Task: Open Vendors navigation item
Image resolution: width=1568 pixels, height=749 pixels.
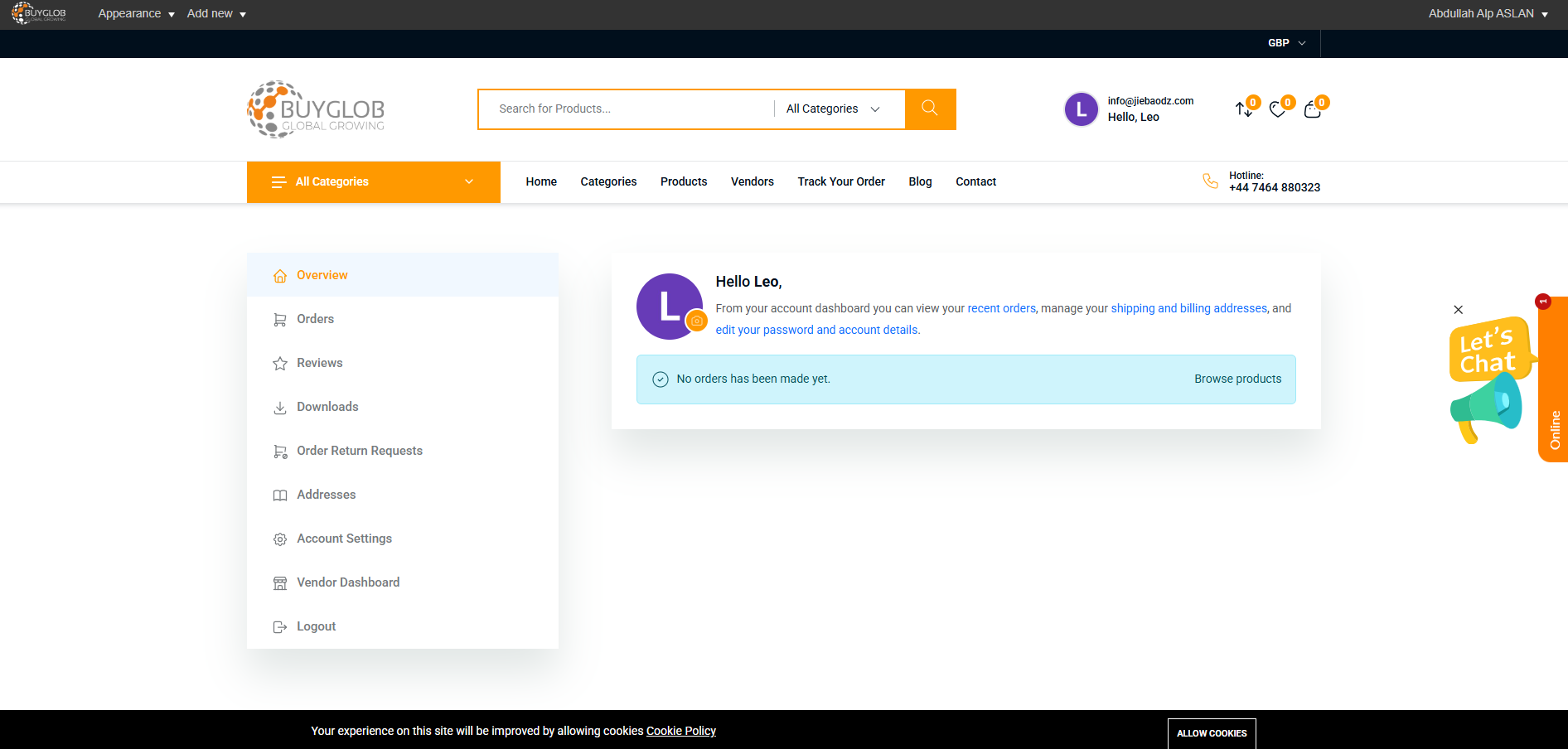Action: coord(753,181)
